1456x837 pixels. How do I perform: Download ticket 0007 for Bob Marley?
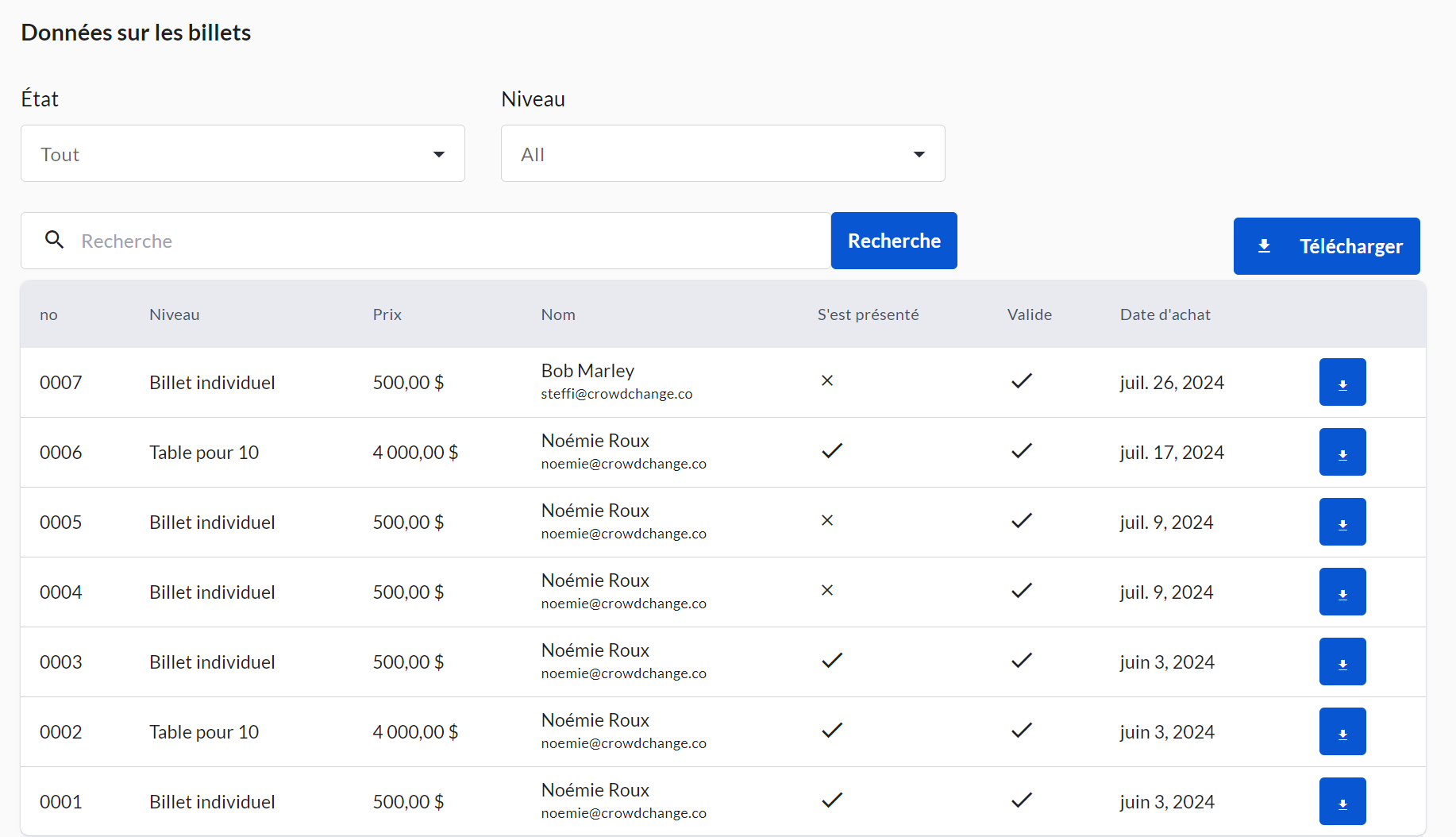tap(1342, 382)
